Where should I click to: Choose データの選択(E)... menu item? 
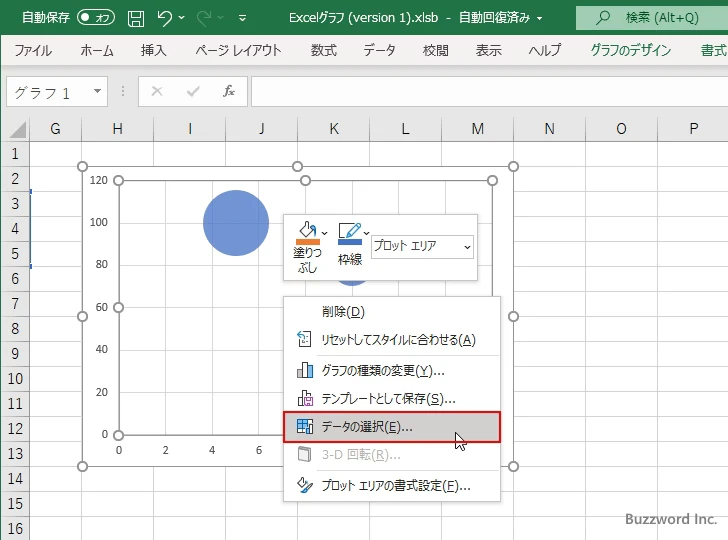tap(392, 427)
